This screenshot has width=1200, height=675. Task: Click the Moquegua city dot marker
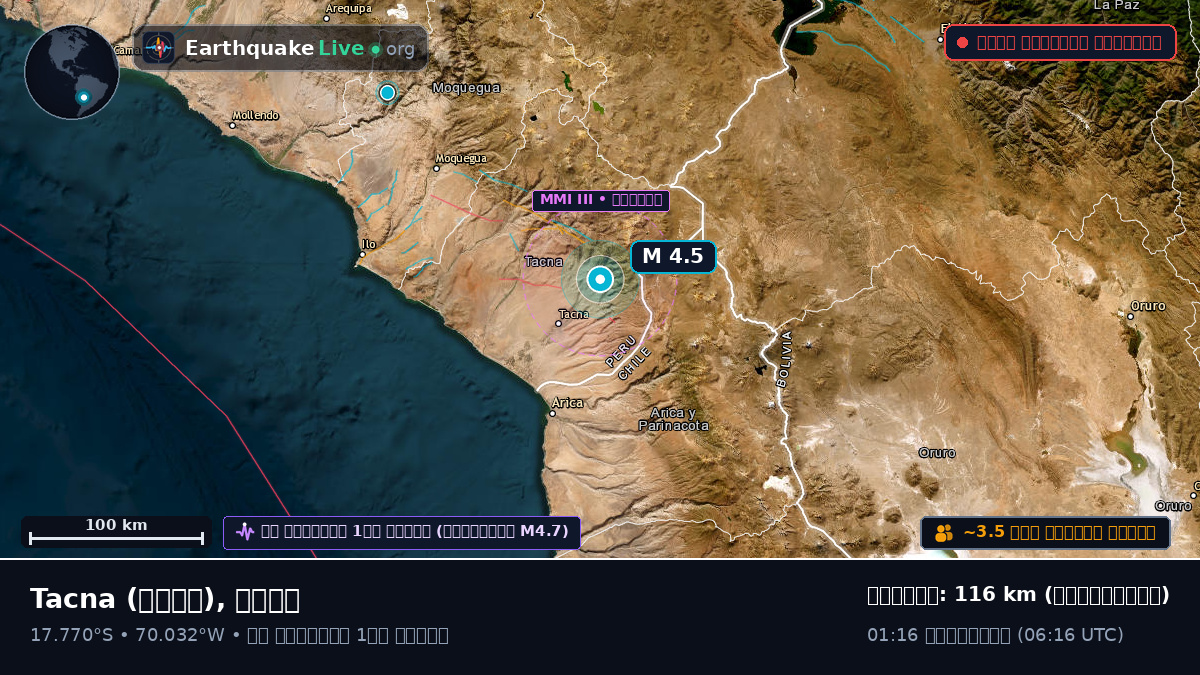[436, 168]
